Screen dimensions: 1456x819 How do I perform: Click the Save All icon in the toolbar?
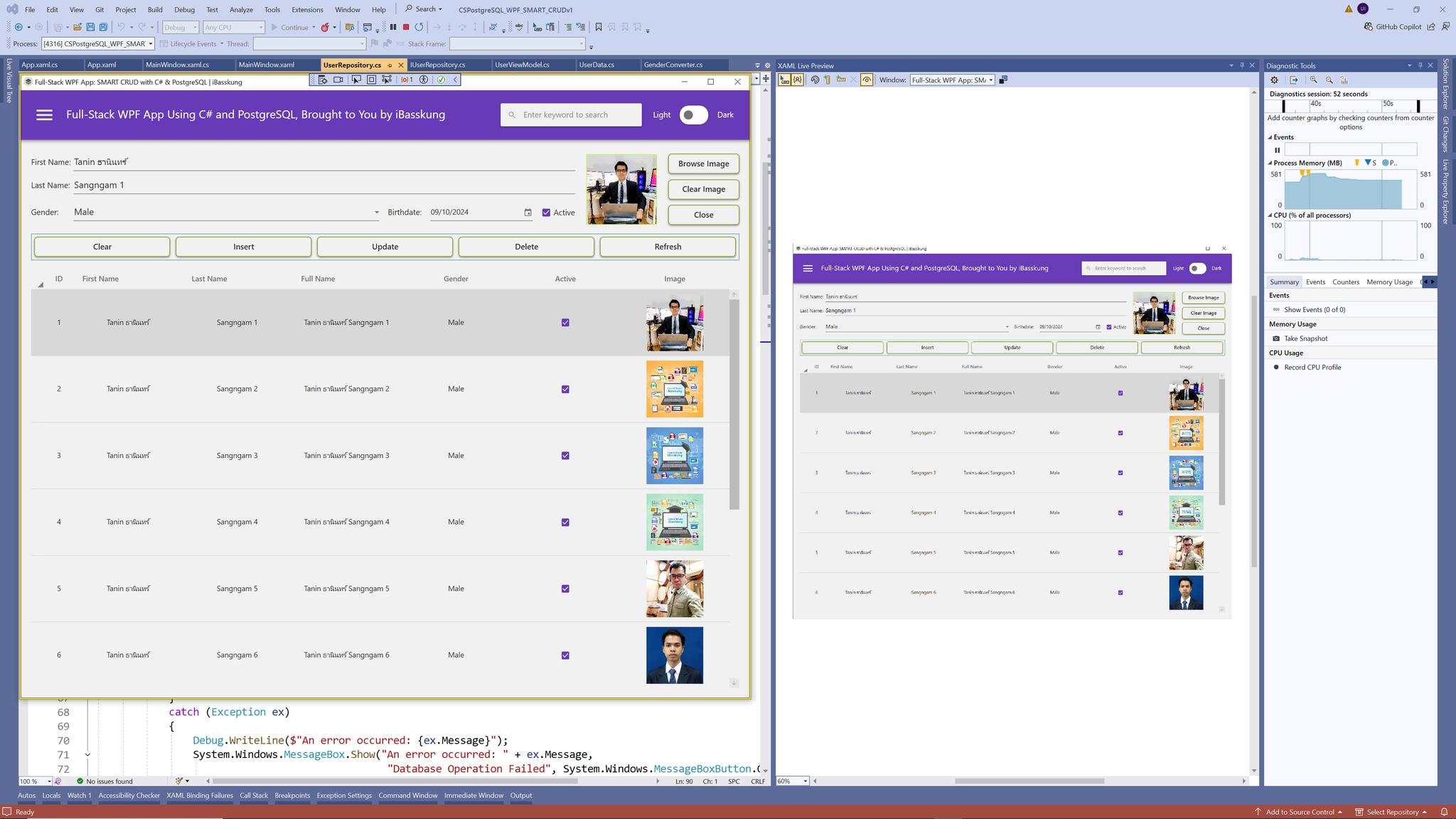point(103,27)
